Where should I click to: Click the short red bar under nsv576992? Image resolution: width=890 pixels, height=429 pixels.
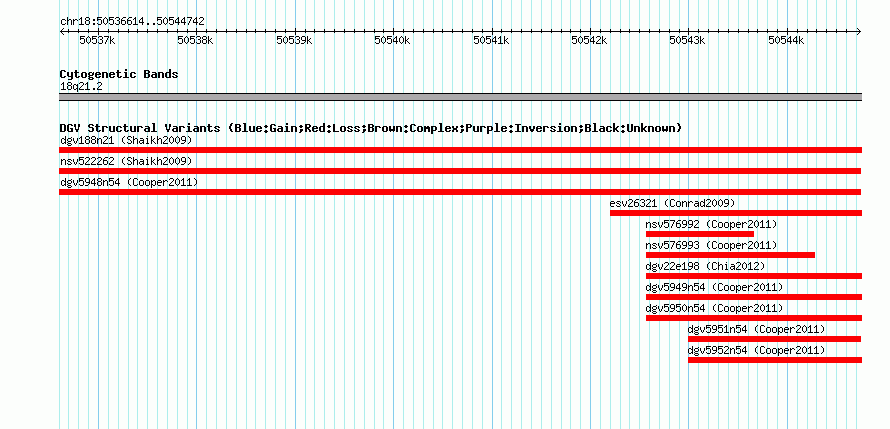coord(700,234)
